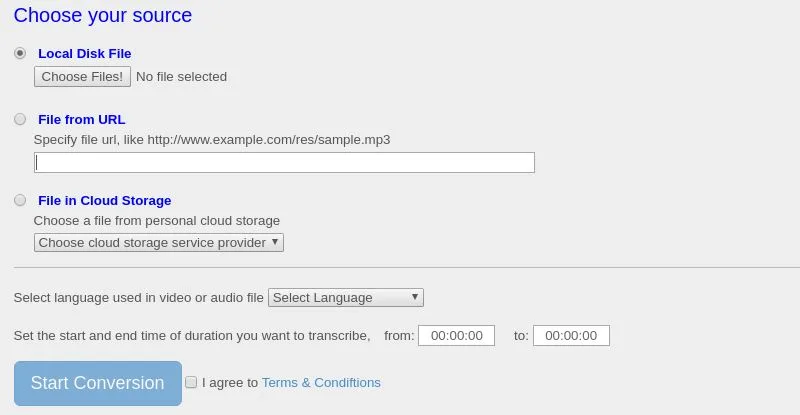Viewport: 800px width, 415px height.
Task: Click the 'I agree to' label text
Action: coord(230,382)
